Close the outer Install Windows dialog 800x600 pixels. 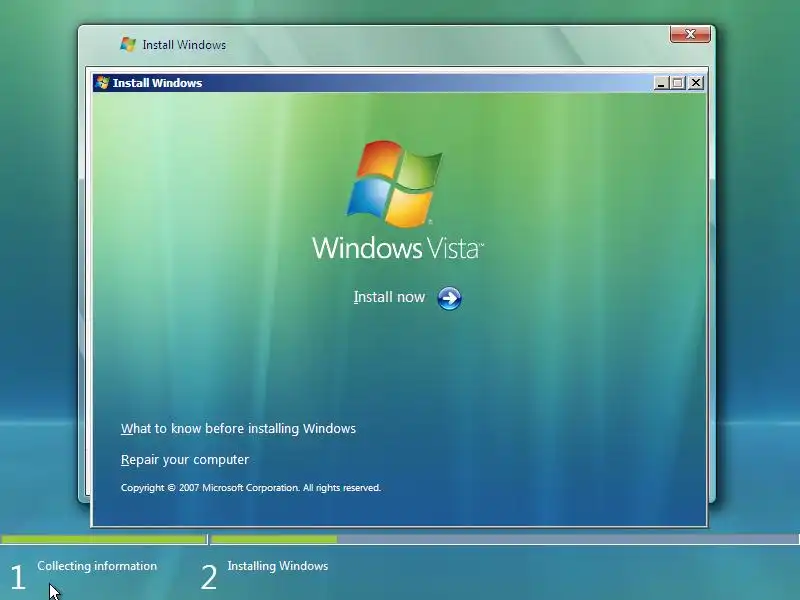[690, 34]
